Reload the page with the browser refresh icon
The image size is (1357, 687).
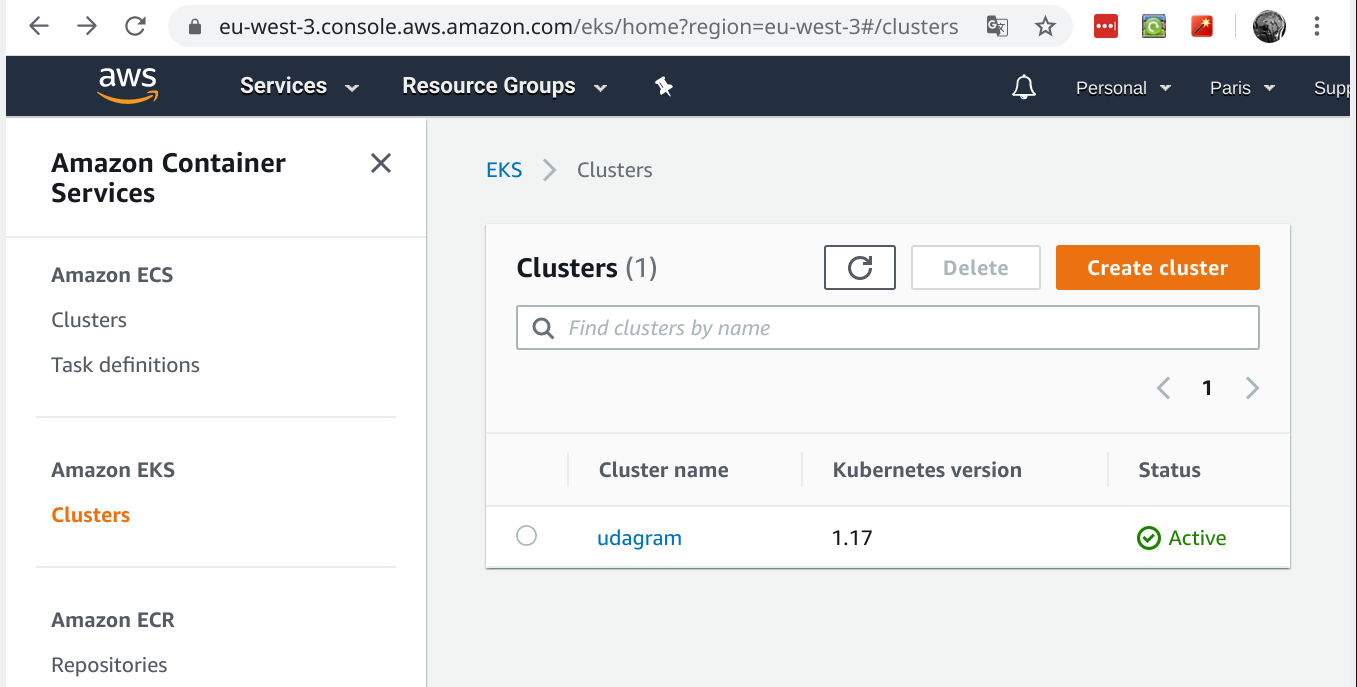135,27
